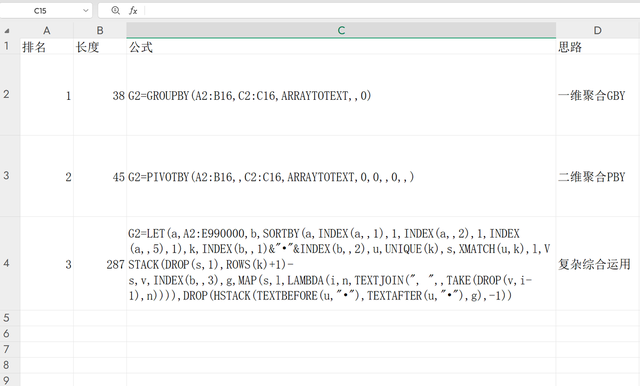The width and height of the screenshot is (640, 386).
Task: Click the zoom magnifier icon in formula bar
Action: click(x=116, y=11)
